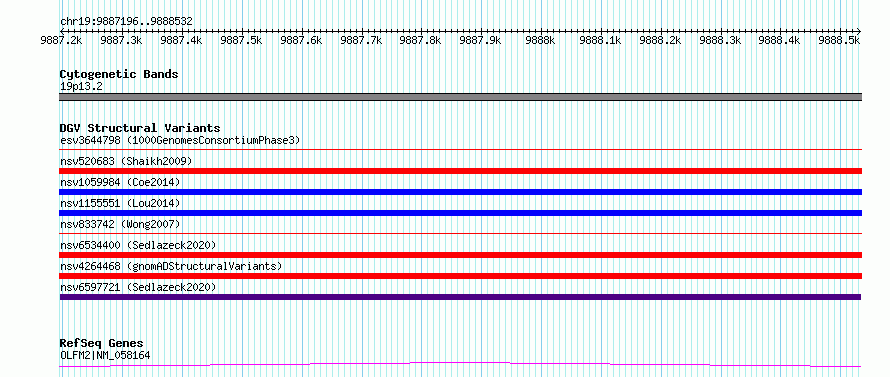Open the nsv520683 (Shaikh2009) variant label

[126, 161]
